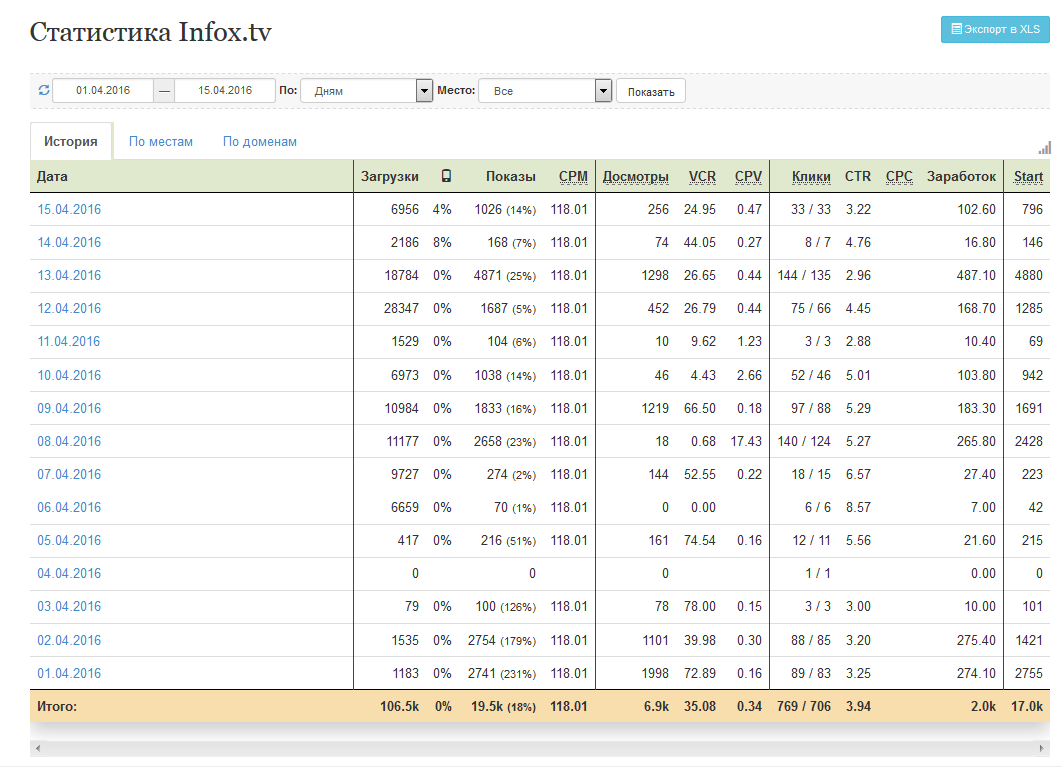The image size is (1062, 768).
Task: Click the clicks value 144 / 135
Action: (804, 276)
